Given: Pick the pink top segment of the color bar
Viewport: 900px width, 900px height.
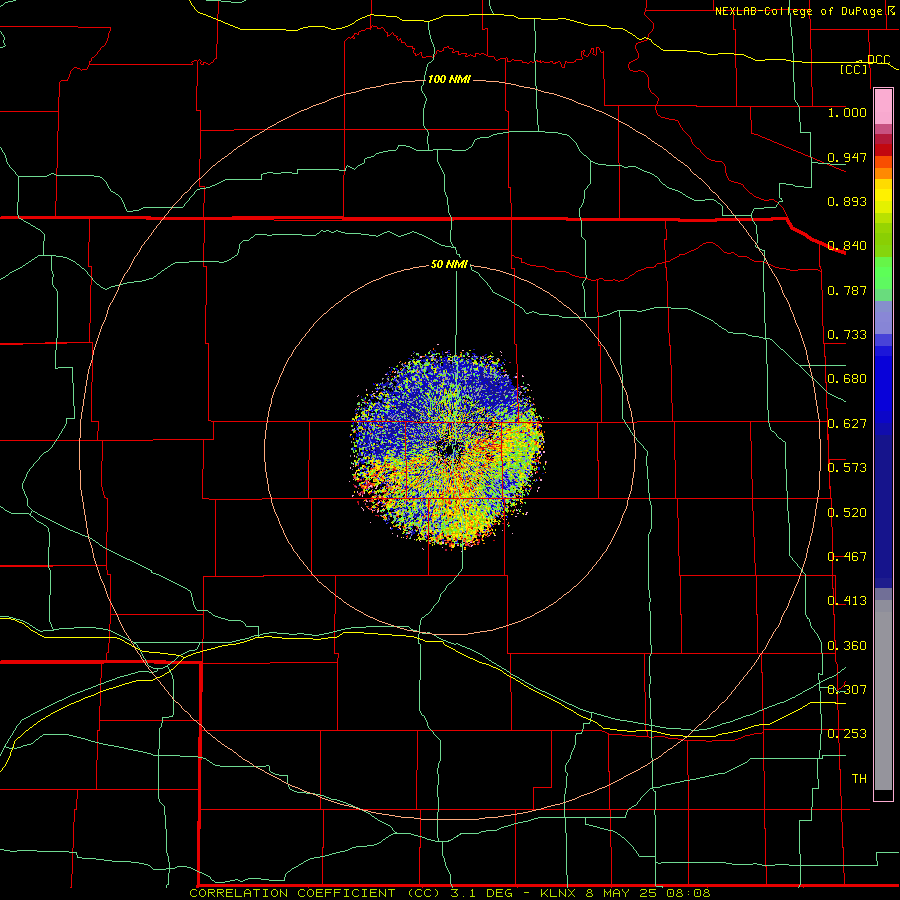Looking at the screenshot, I should (883, 106).
